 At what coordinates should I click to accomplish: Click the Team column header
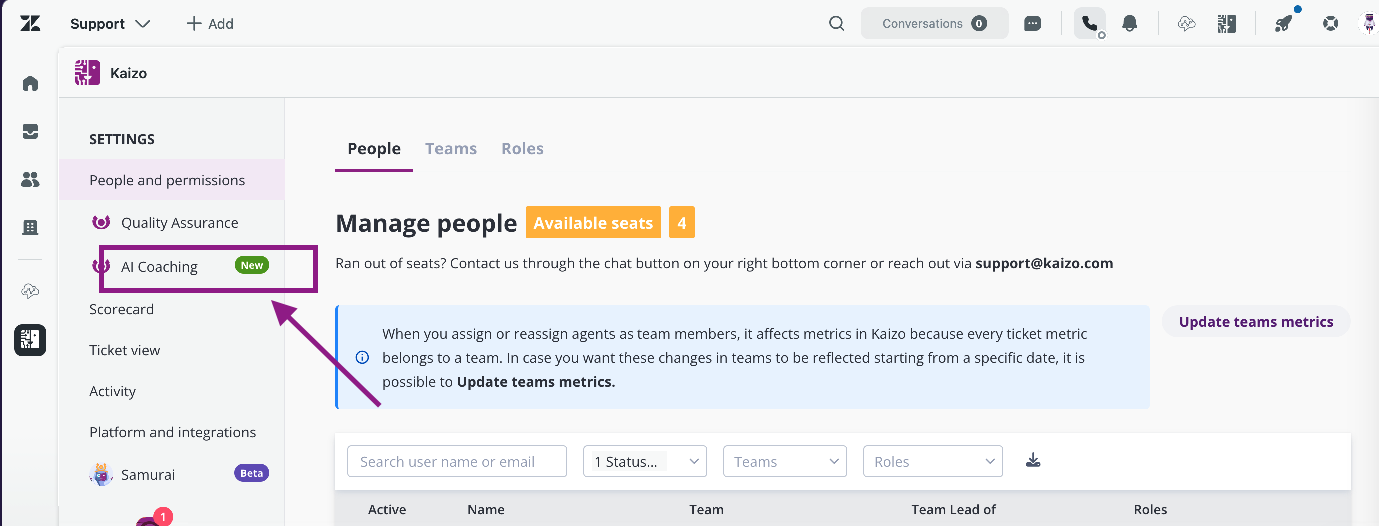click(706, 509)
